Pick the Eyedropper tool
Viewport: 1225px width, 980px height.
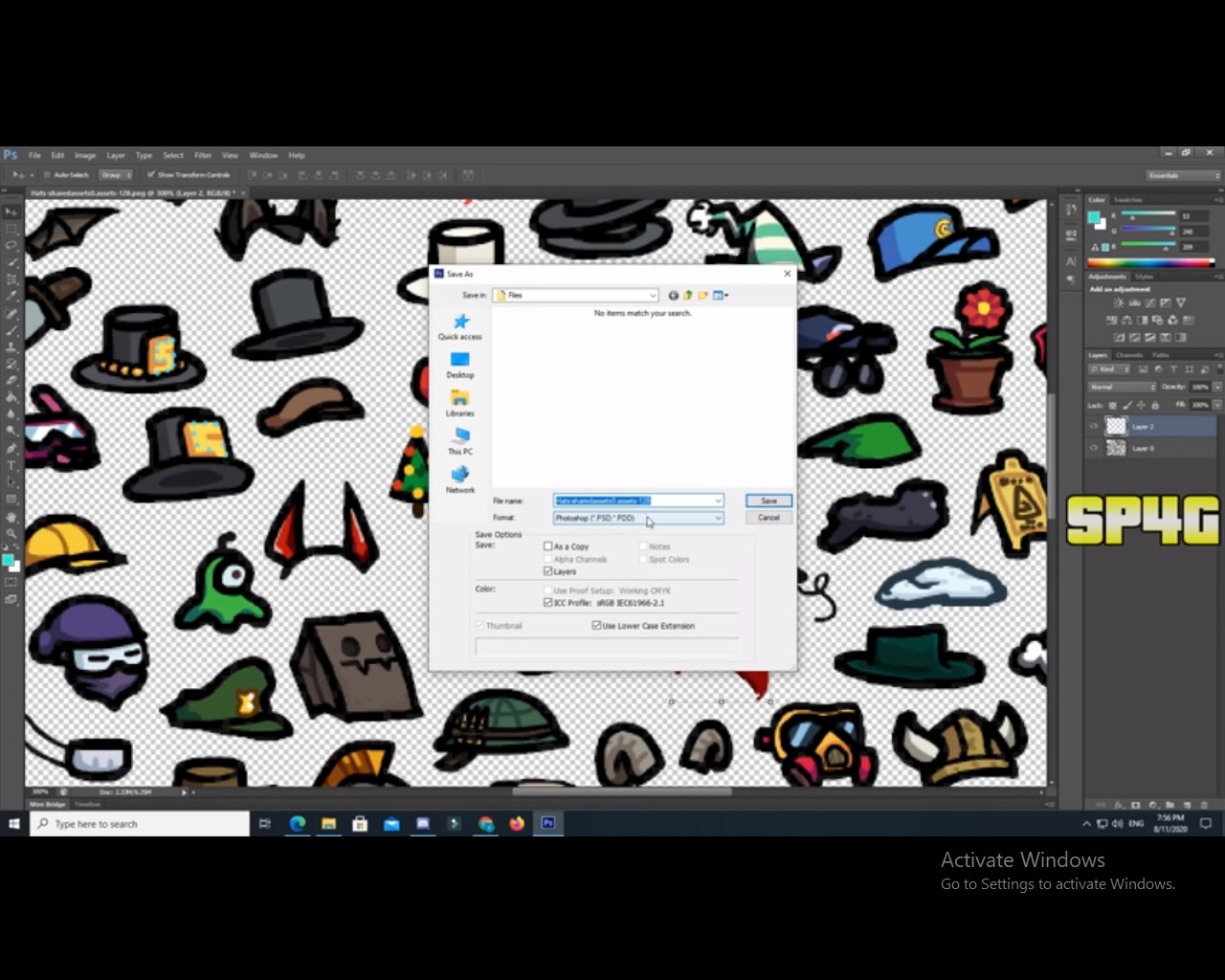click(11, 297)
